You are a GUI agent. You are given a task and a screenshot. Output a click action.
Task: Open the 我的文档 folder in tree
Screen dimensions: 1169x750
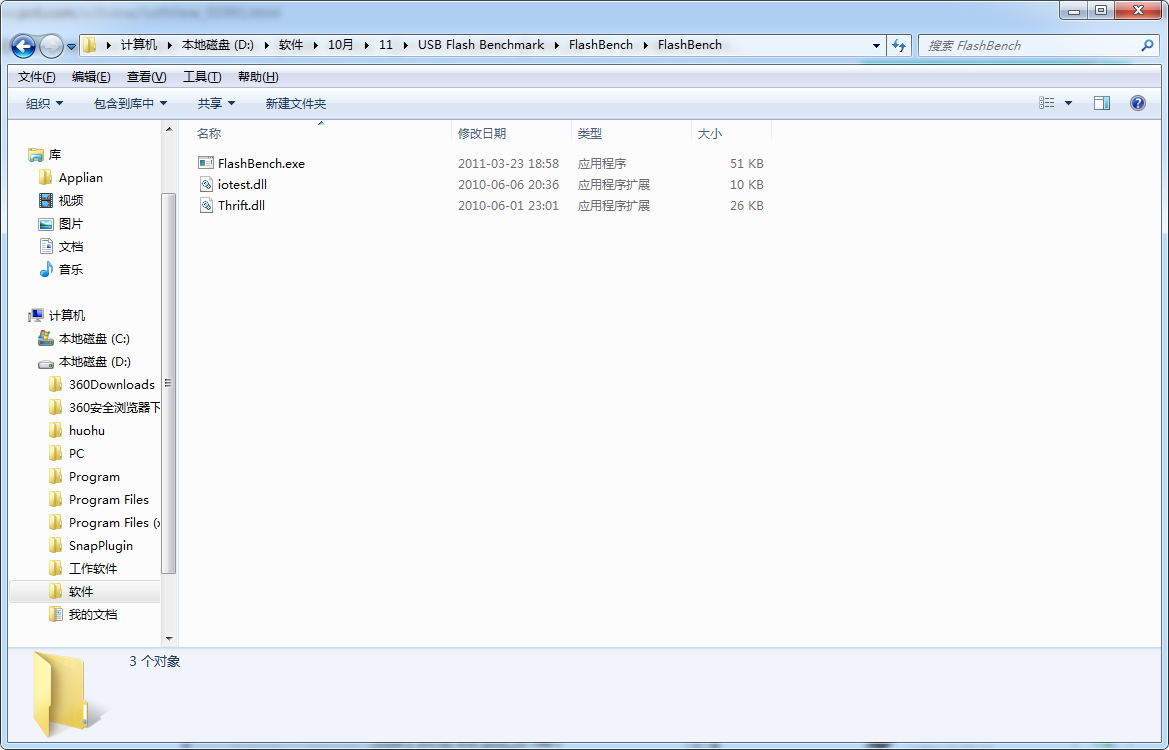tap(93, 615)
